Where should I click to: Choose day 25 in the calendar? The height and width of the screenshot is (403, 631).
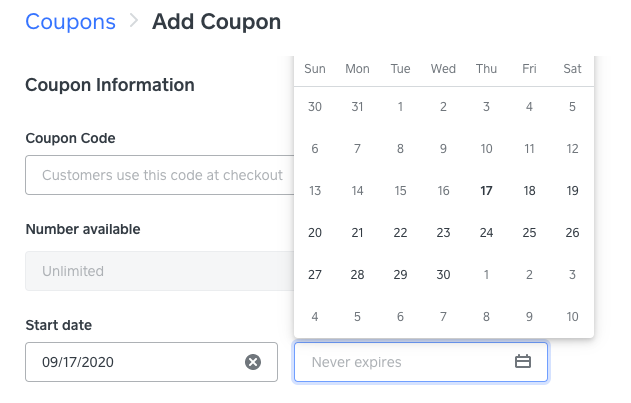529,233
